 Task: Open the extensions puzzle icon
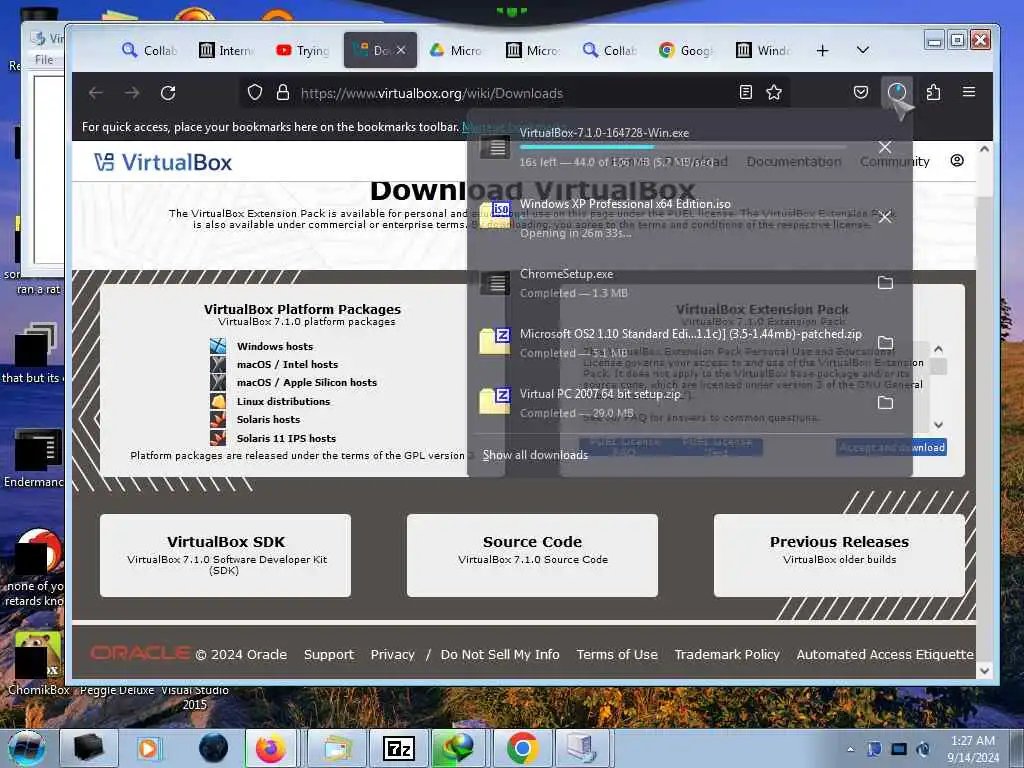[933, 93]
